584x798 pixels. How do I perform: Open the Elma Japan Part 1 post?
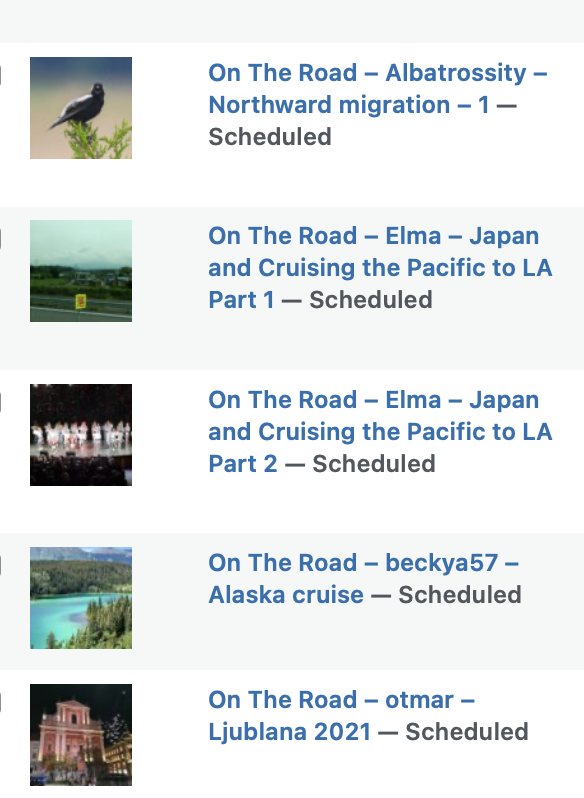pos(380,268)
